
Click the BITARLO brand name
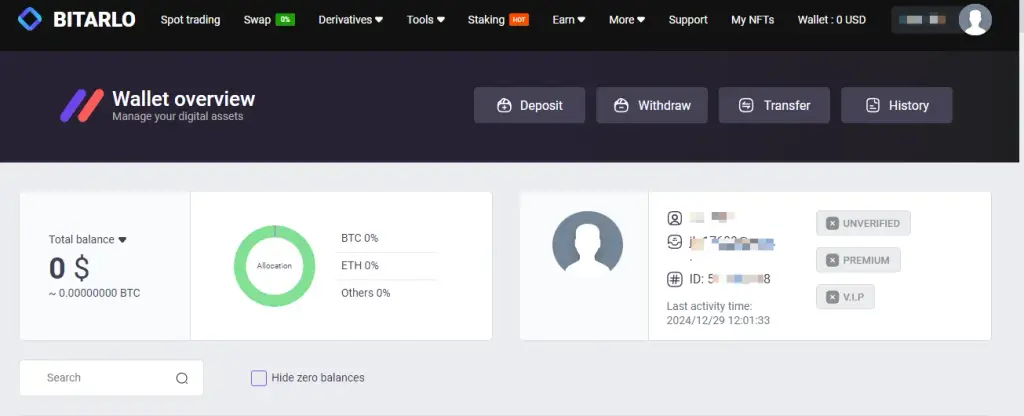click(x=94, y=20)
